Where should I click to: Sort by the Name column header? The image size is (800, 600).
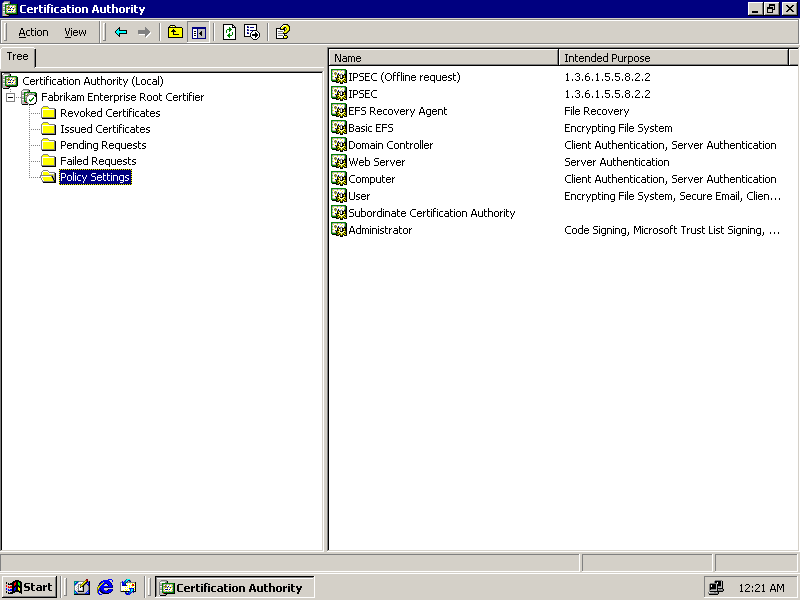coord(443,58)
